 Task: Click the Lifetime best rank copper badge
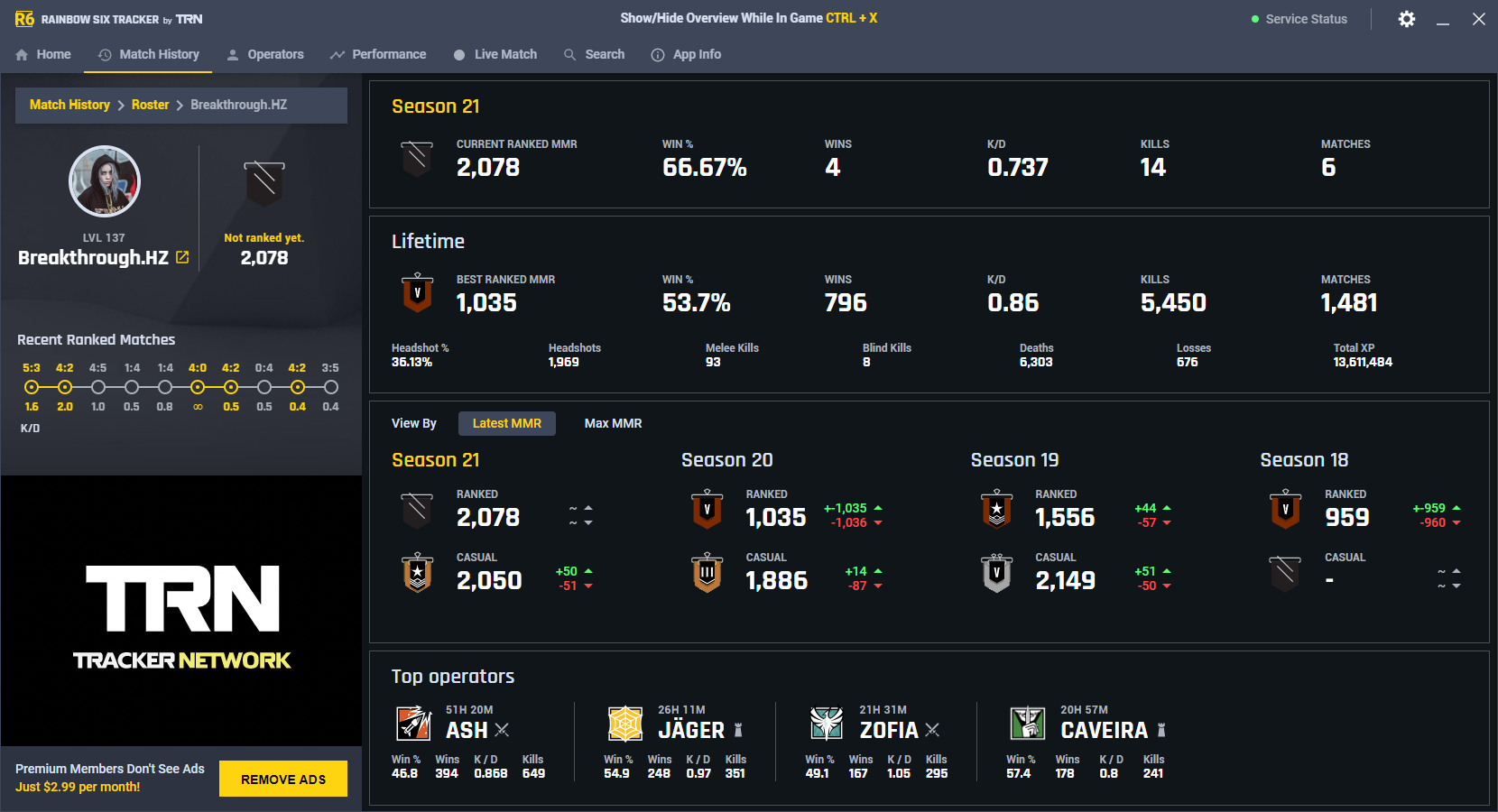(417, 292)
